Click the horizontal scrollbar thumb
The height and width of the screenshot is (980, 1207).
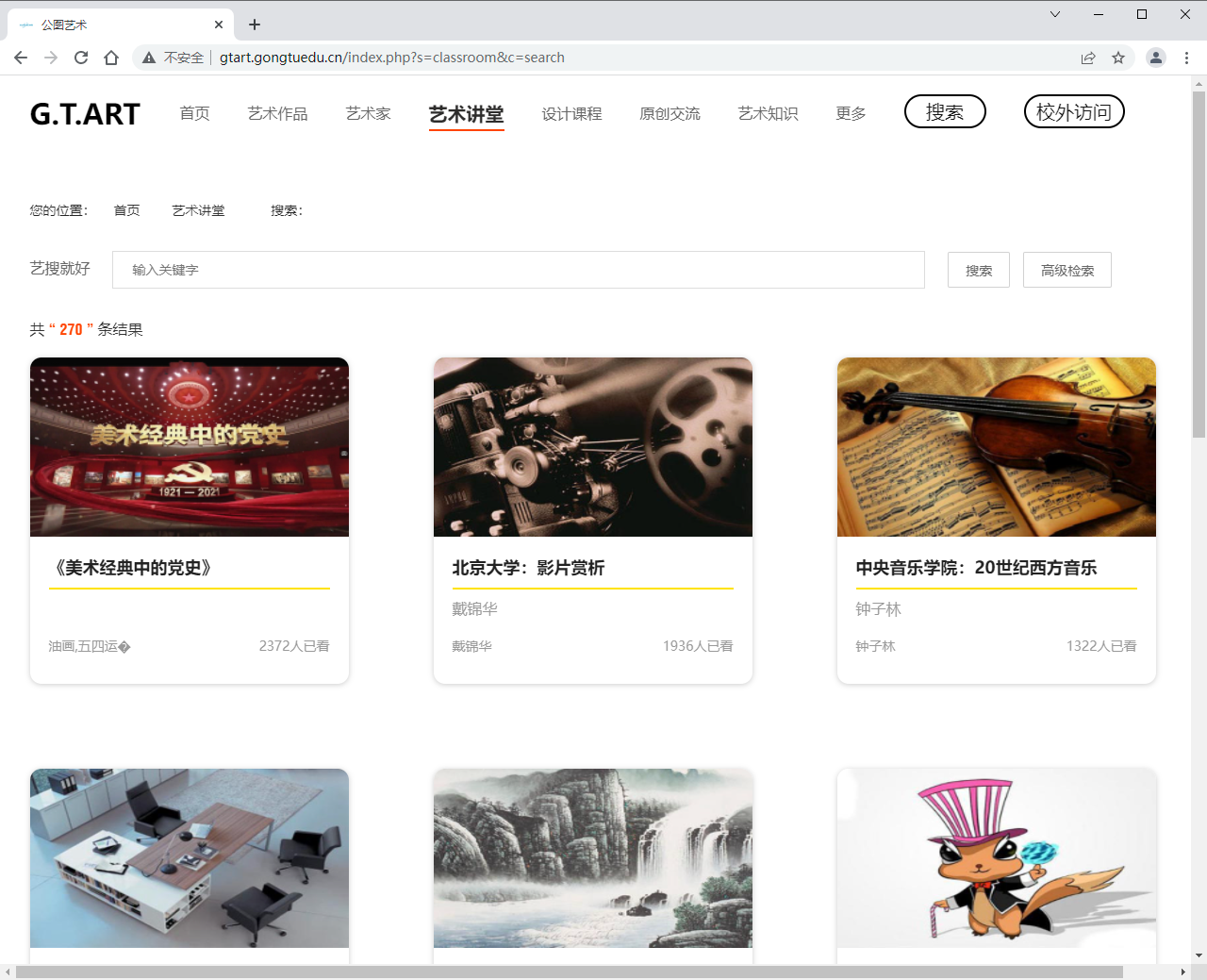click(x=569, y=972)
